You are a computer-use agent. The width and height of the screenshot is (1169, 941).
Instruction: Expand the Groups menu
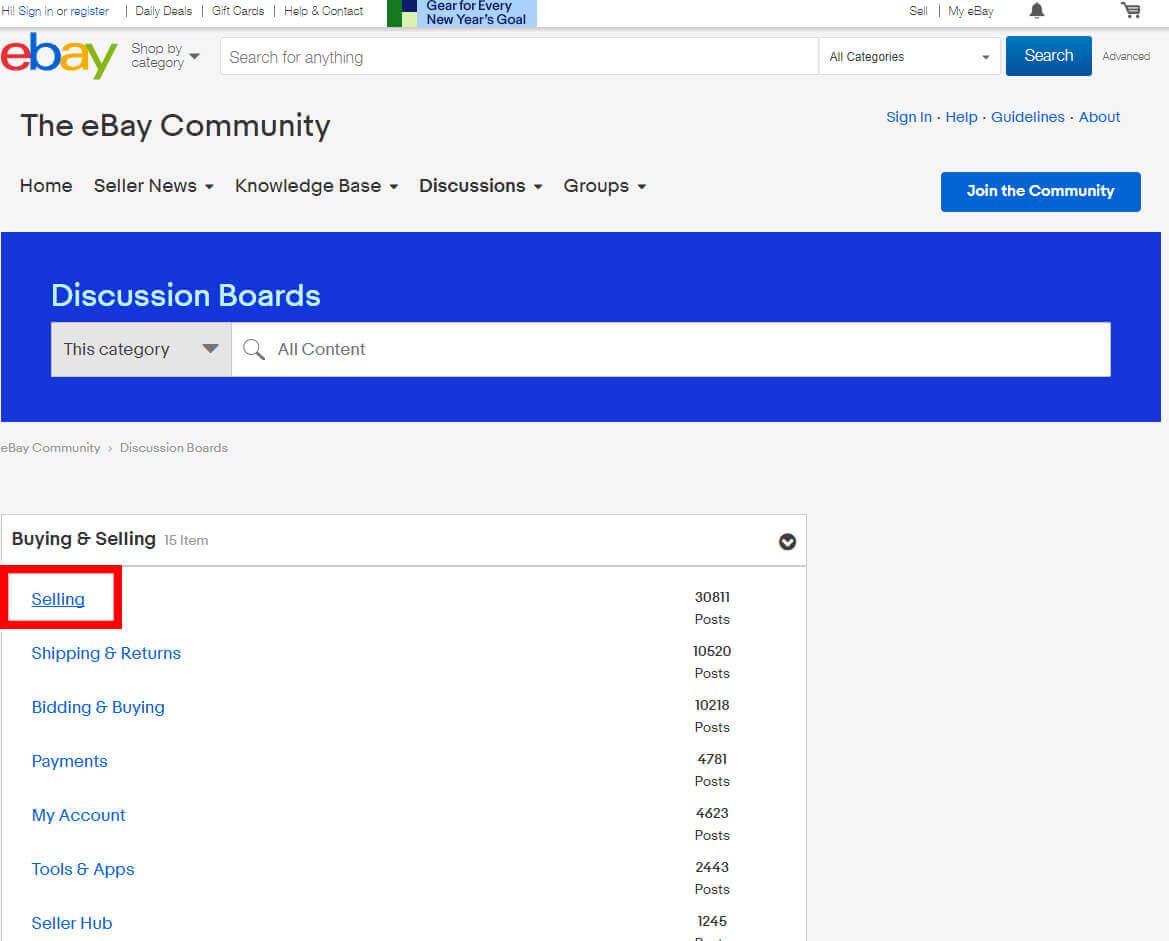tap(604, 186)
